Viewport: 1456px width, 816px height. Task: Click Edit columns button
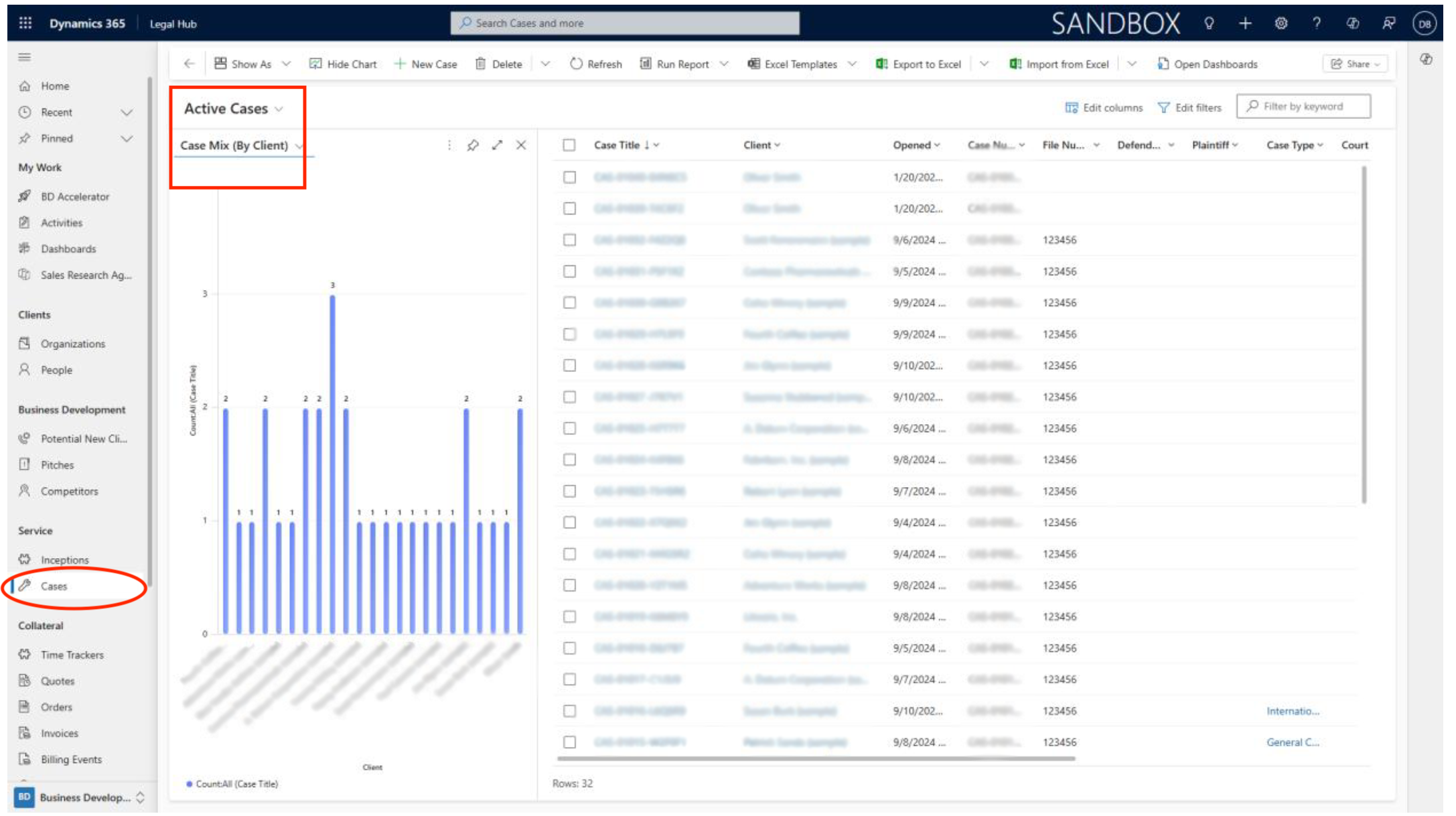click(x=1104, y=108)
